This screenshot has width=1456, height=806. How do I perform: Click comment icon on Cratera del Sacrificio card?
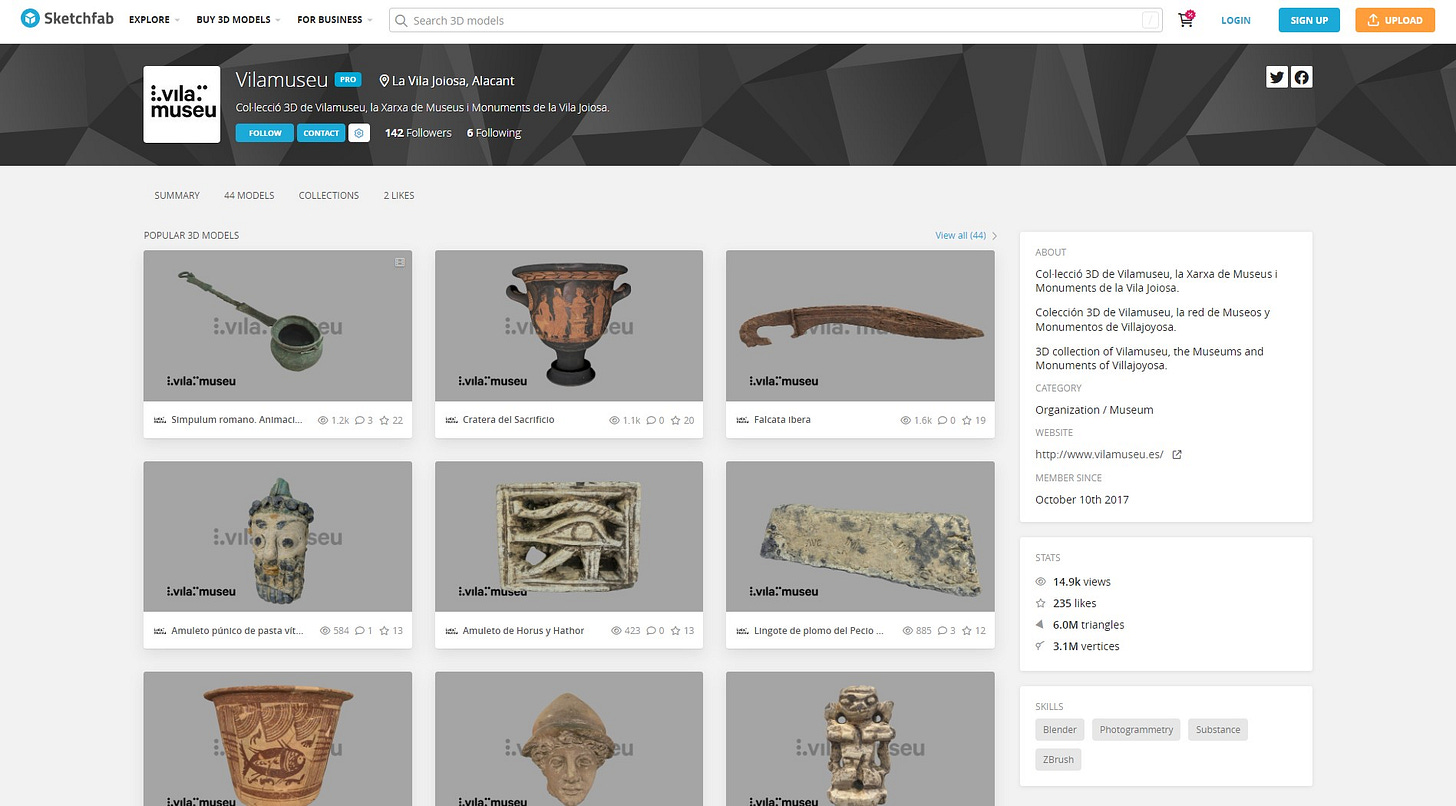651,420
